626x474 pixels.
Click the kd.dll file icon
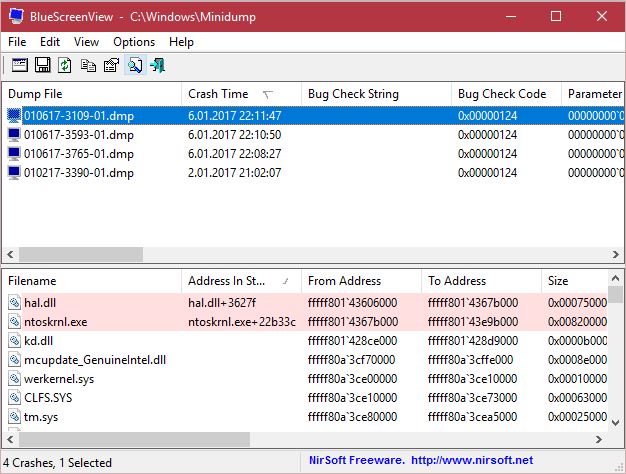(14, 341)
